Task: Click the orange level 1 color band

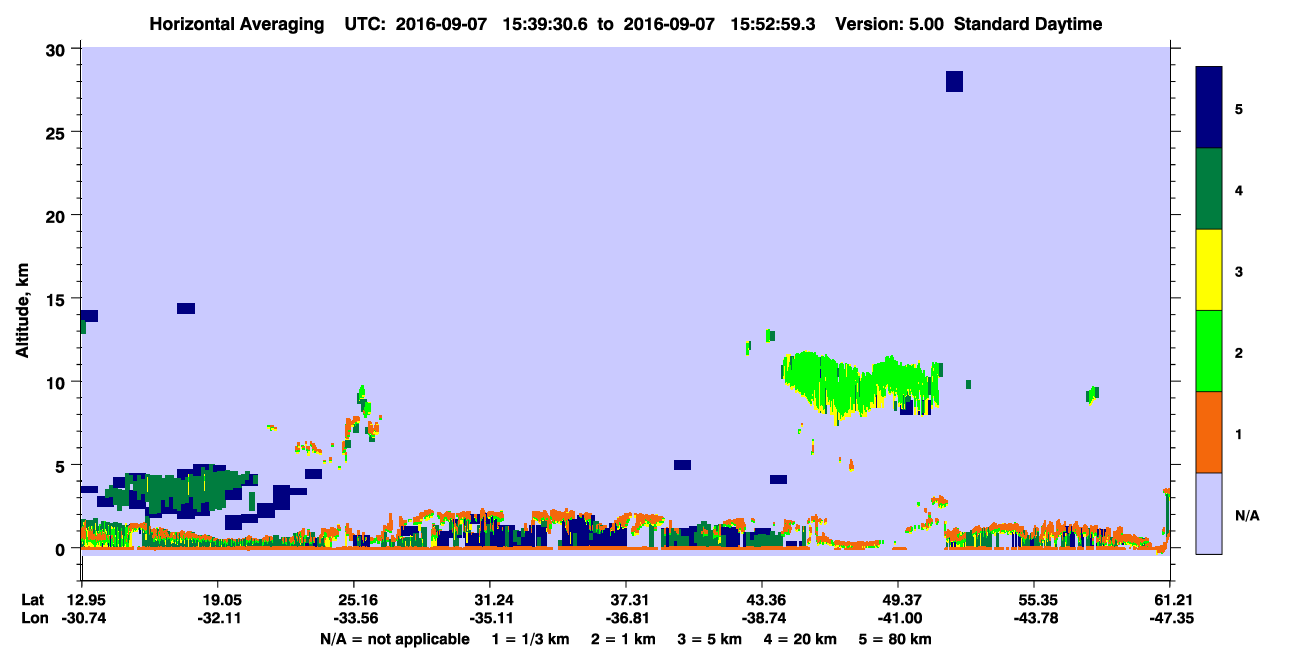Action: click(x=1209, y=432)
